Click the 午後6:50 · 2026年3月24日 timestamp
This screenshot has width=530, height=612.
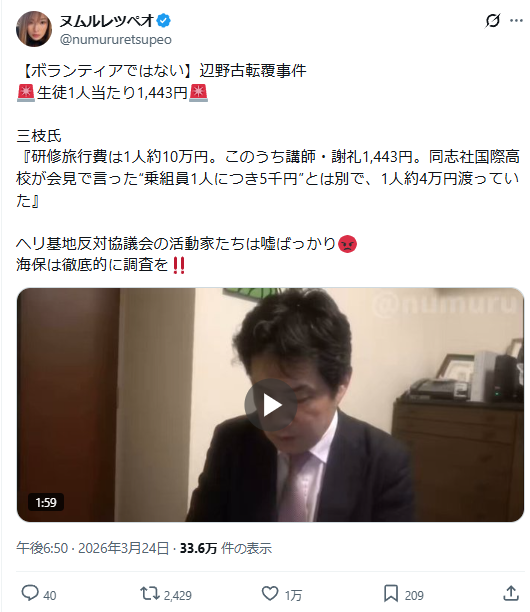[x=92, y=548]
